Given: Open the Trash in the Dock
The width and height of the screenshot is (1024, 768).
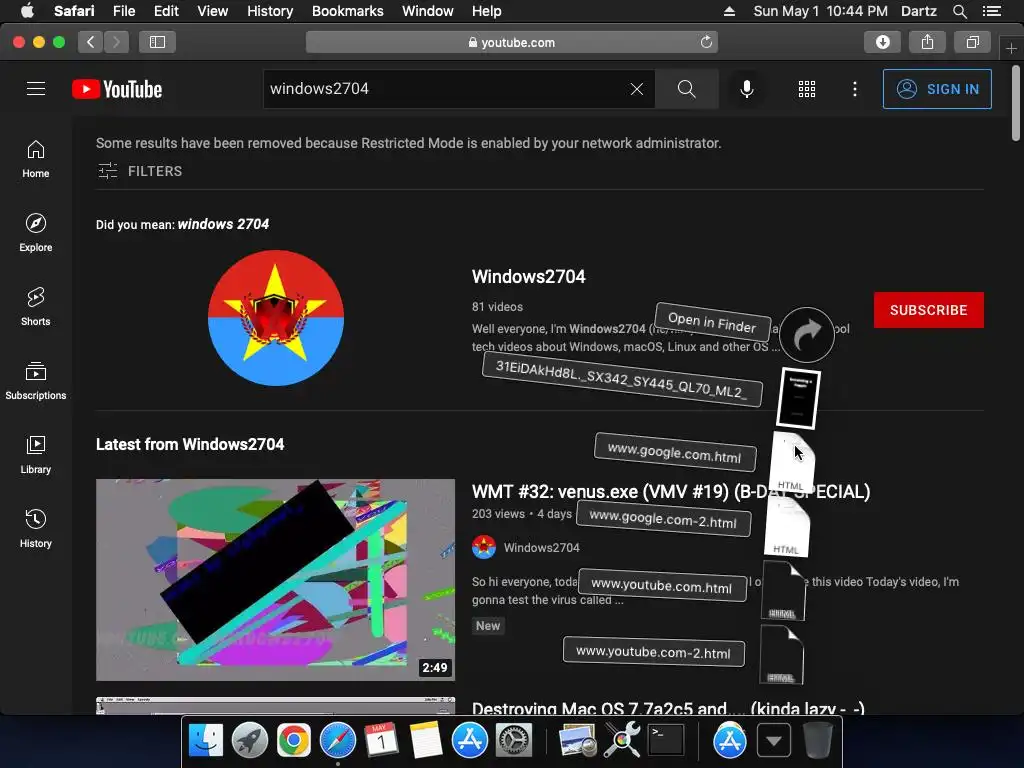Looking at the screenshot, I should 817,740.
